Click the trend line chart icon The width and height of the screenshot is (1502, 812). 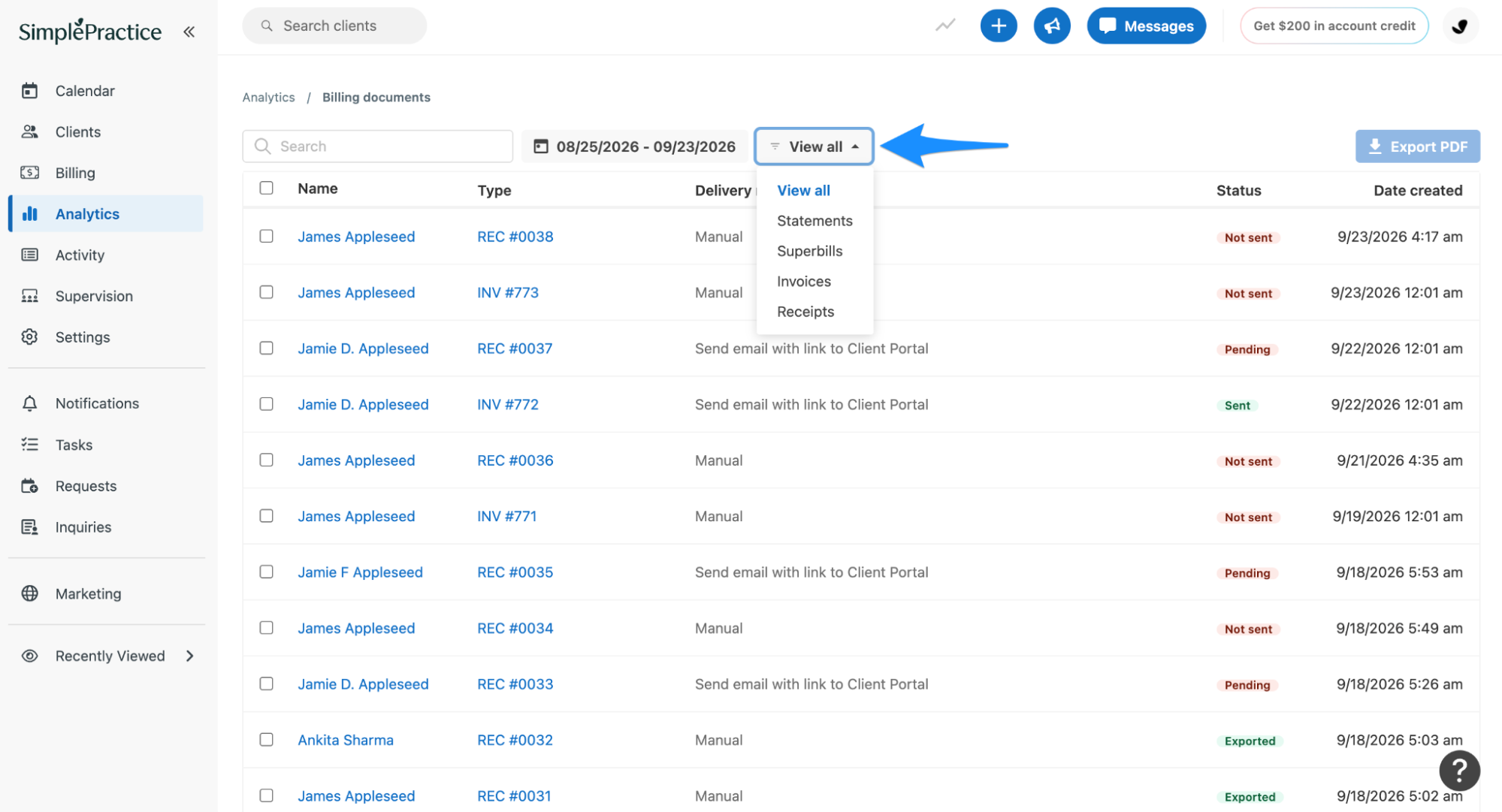click(945, 26)
